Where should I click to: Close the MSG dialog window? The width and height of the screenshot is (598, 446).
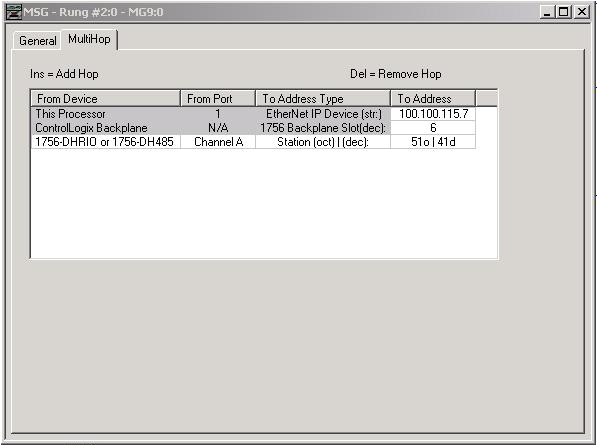582,12
